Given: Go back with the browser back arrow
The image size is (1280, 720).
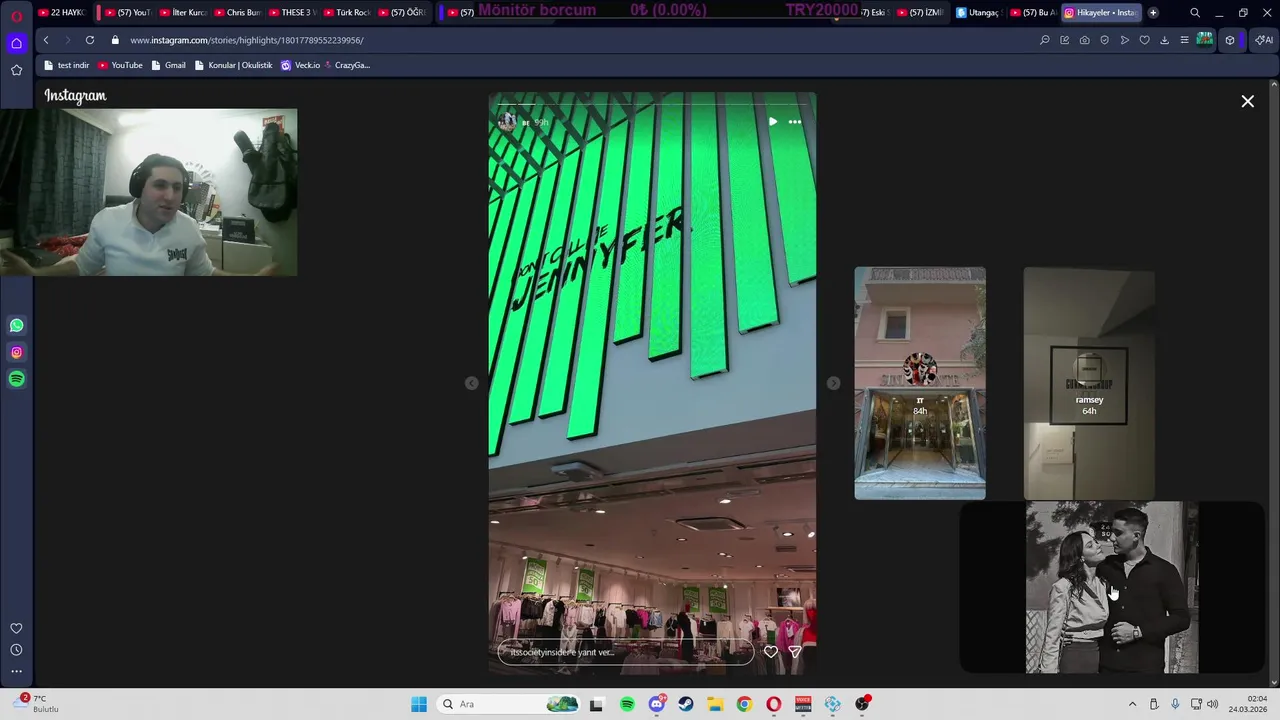Looking at the screenshot, I should [x=46, y=40].
